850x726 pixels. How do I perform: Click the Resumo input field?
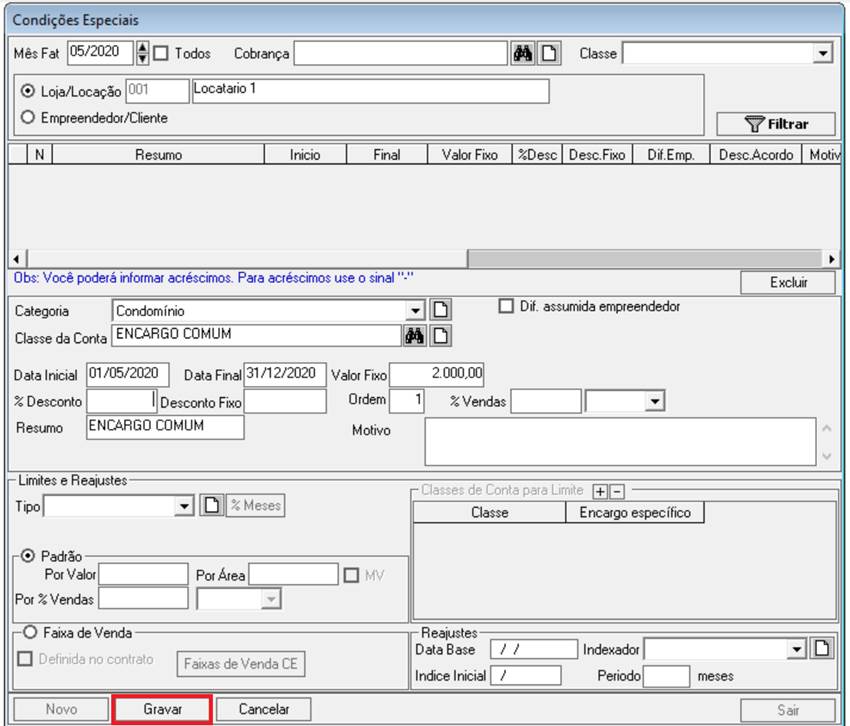point(165,427)
